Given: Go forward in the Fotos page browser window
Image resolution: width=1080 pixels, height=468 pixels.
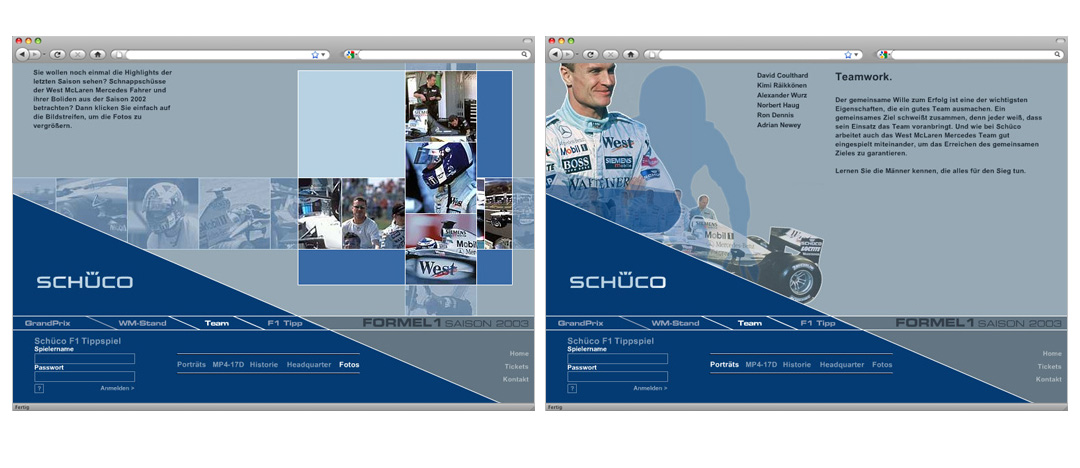Looking at the screenshot, I should [34, 54].
